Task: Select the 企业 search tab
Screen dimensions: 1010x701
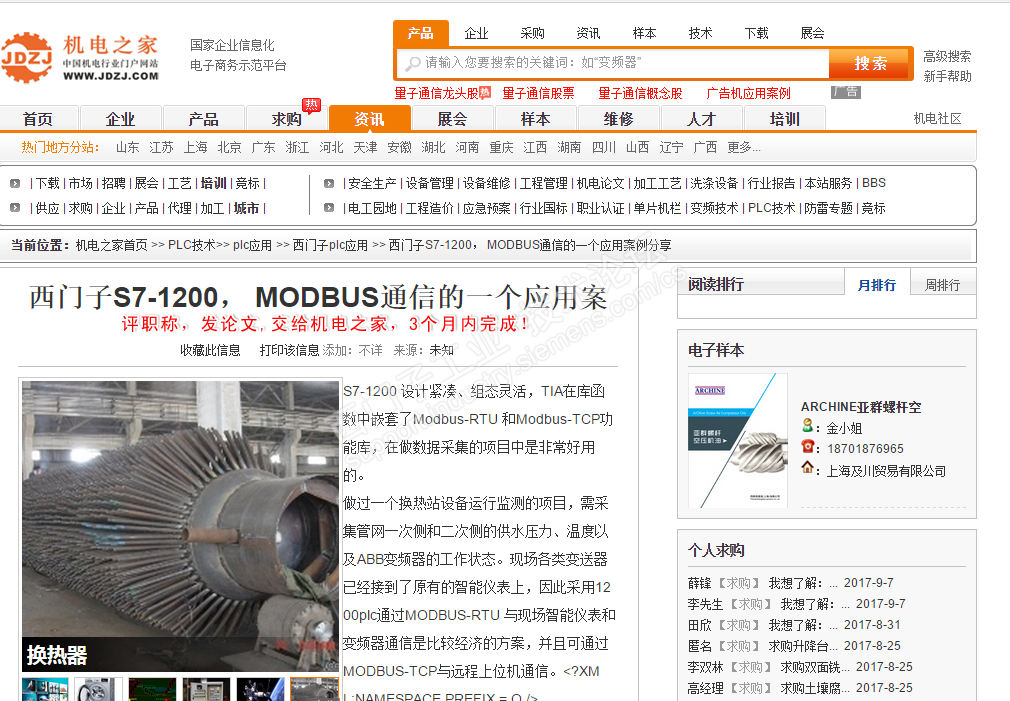Action: click(x=477, y=33)
